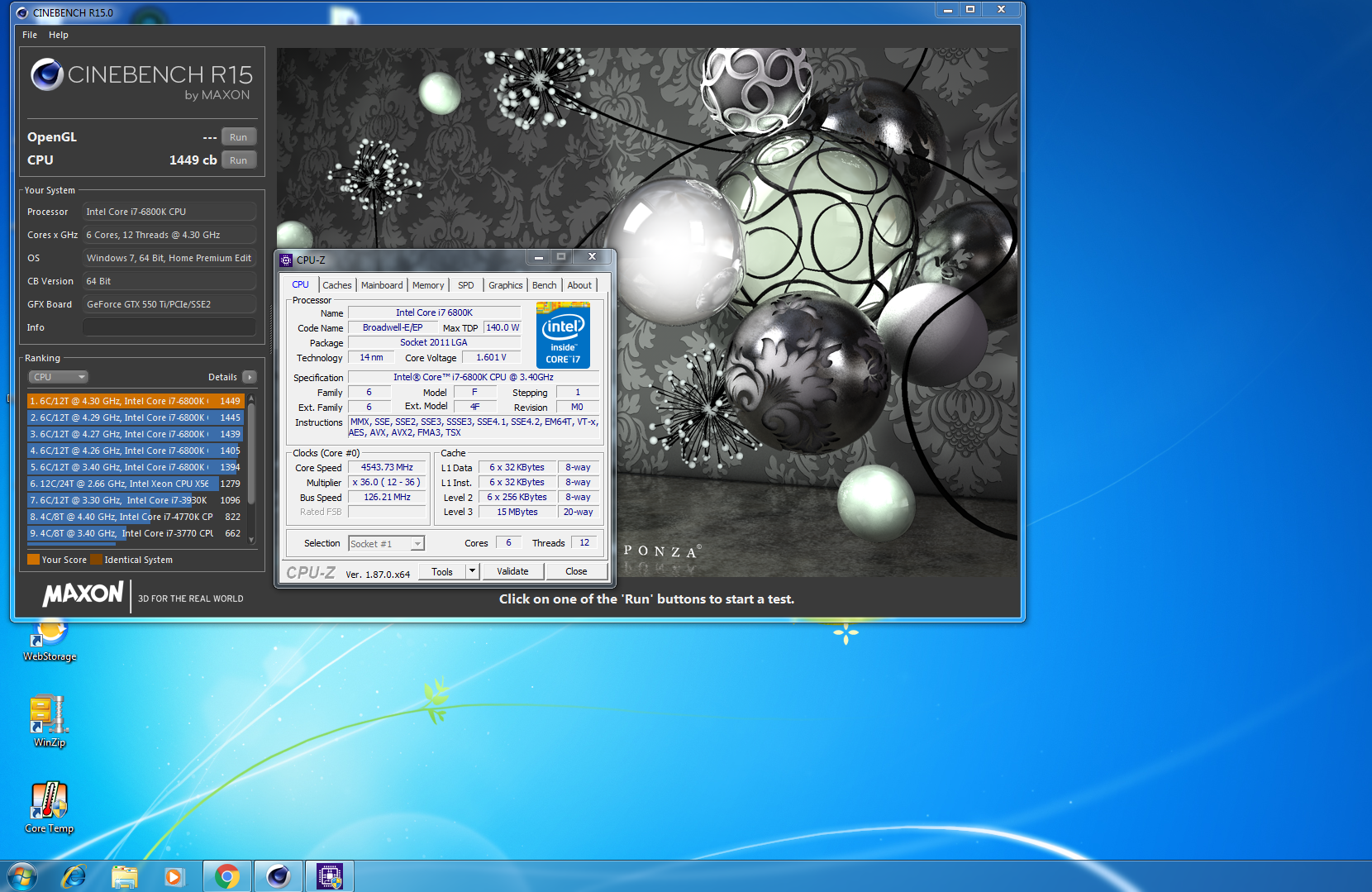This screenshot has width=1372, height=892.
Task: Click the Cinebench title bar icon
Action: pyautogui.click(x=22, y=12)
